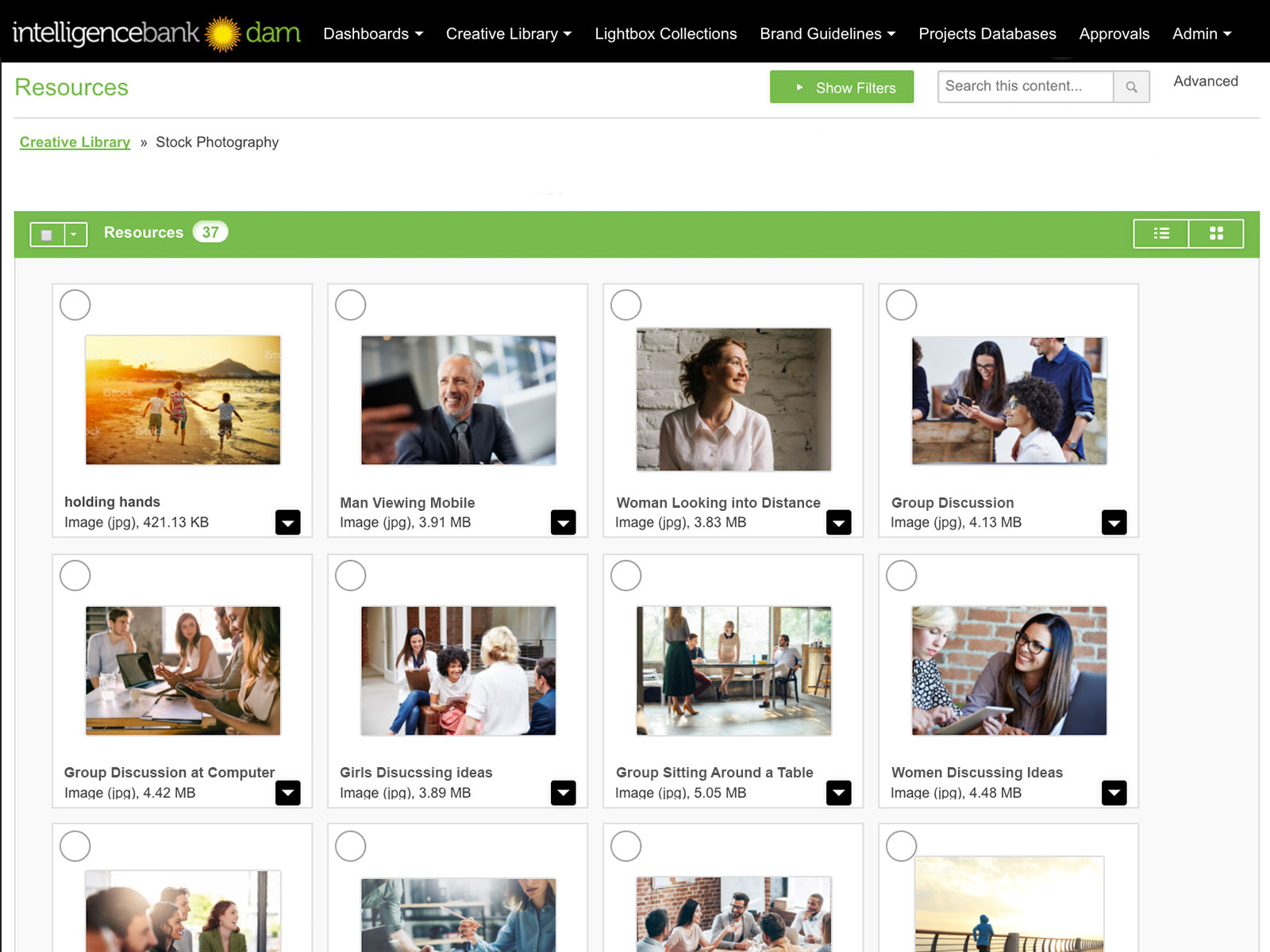Follow the Creative Library breadcrumb link
This screenshot has width=1270, height=952.
point(75,142)
